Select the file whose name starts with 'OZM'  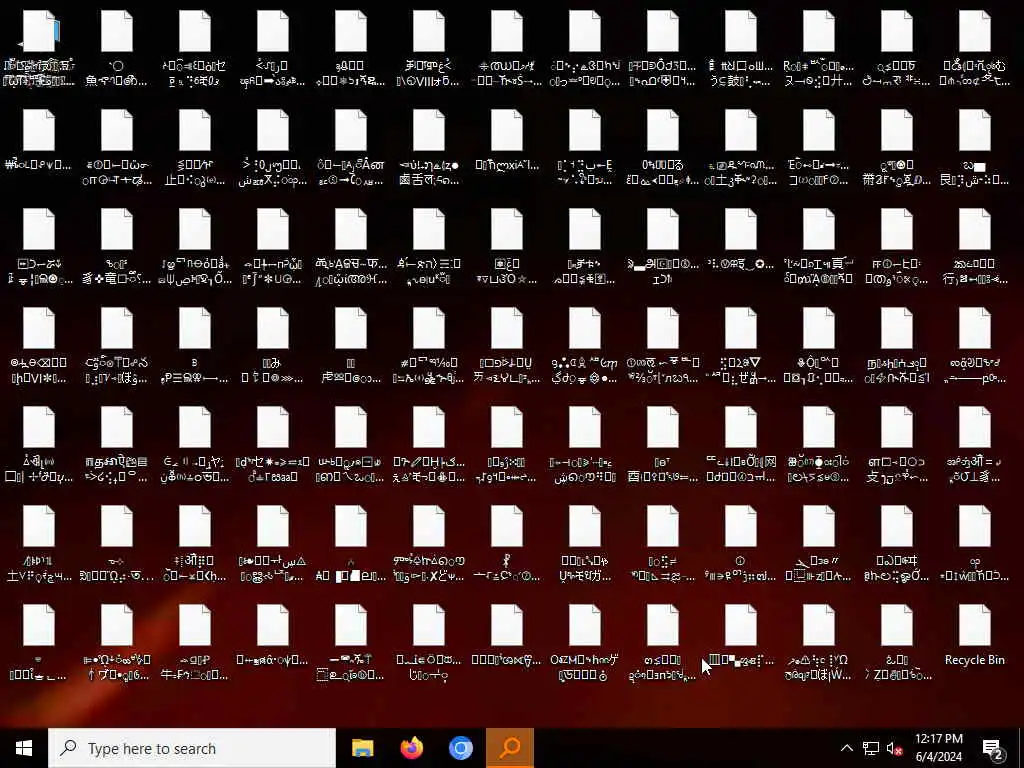(584, 643)
